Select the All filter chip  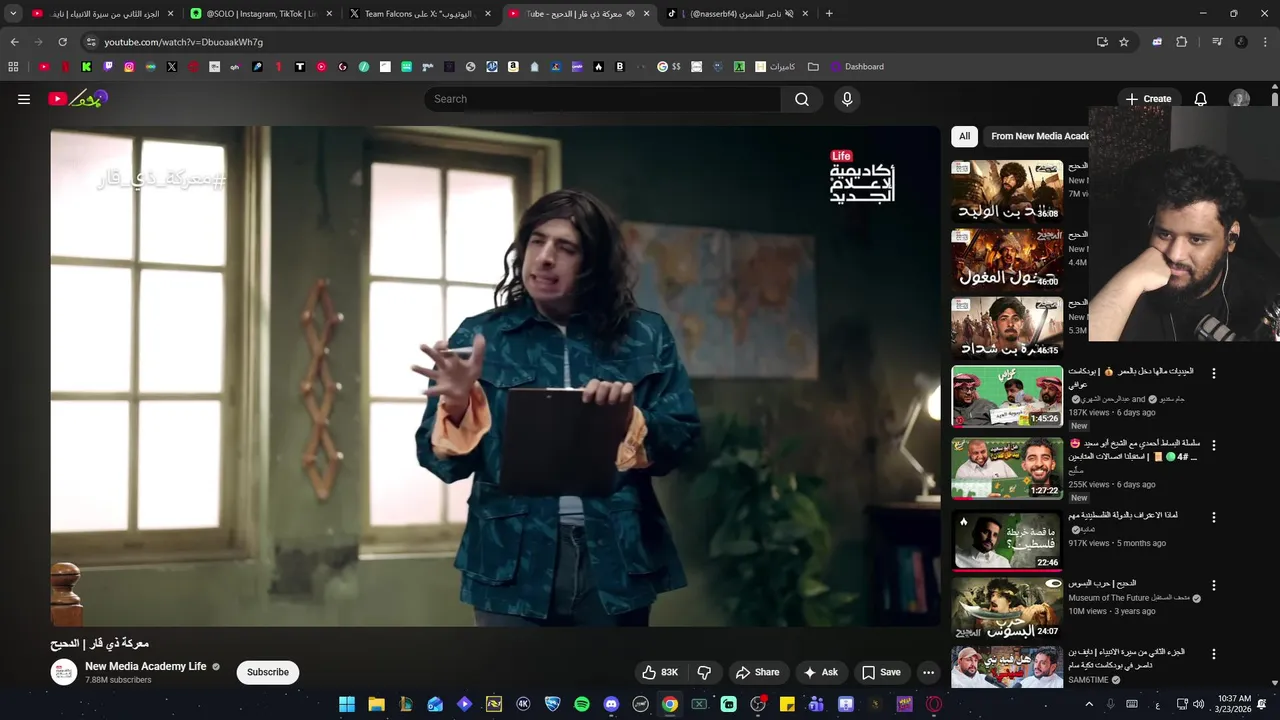pyautogui.click(x=964, y=136)
